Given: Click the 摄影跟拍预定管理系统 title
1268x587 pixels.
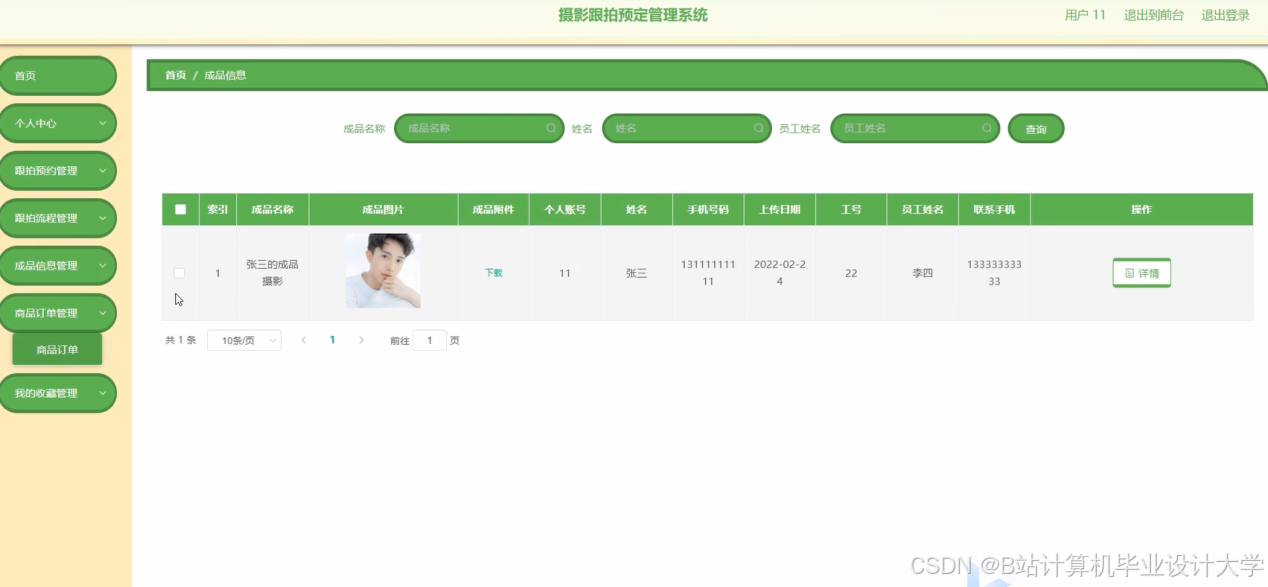Looking at the screenshot, I should coord(633,15).
